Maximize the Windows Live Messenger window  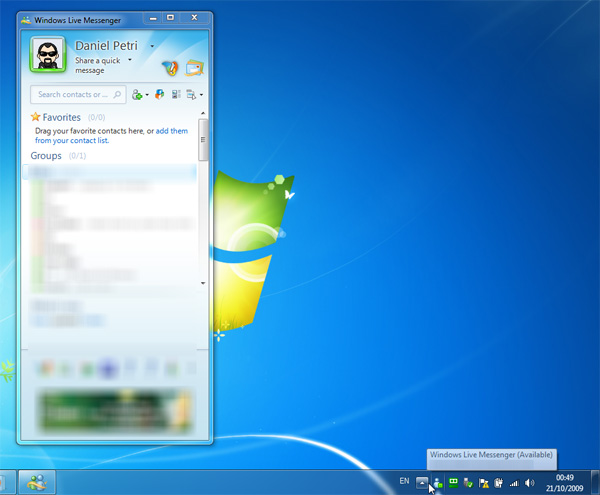pos(171,18)
